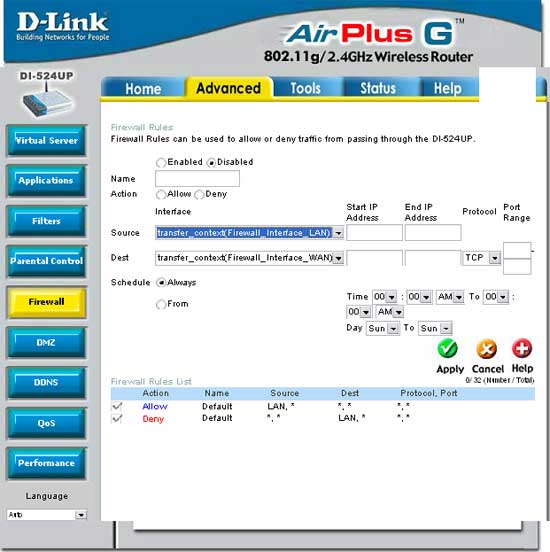Image resolution: width=550 pixels, height=552 pixels.
Task: Click the red Help plus icon
Action: [522, 348]
